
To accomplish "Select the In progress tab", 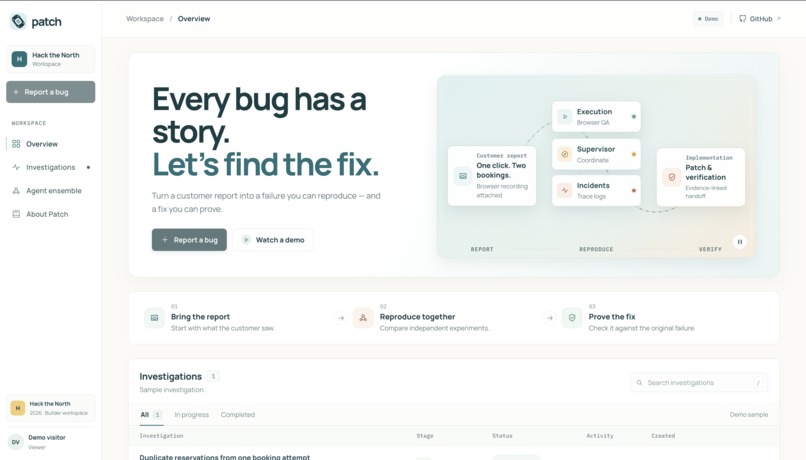I will (x=192, y=415).
